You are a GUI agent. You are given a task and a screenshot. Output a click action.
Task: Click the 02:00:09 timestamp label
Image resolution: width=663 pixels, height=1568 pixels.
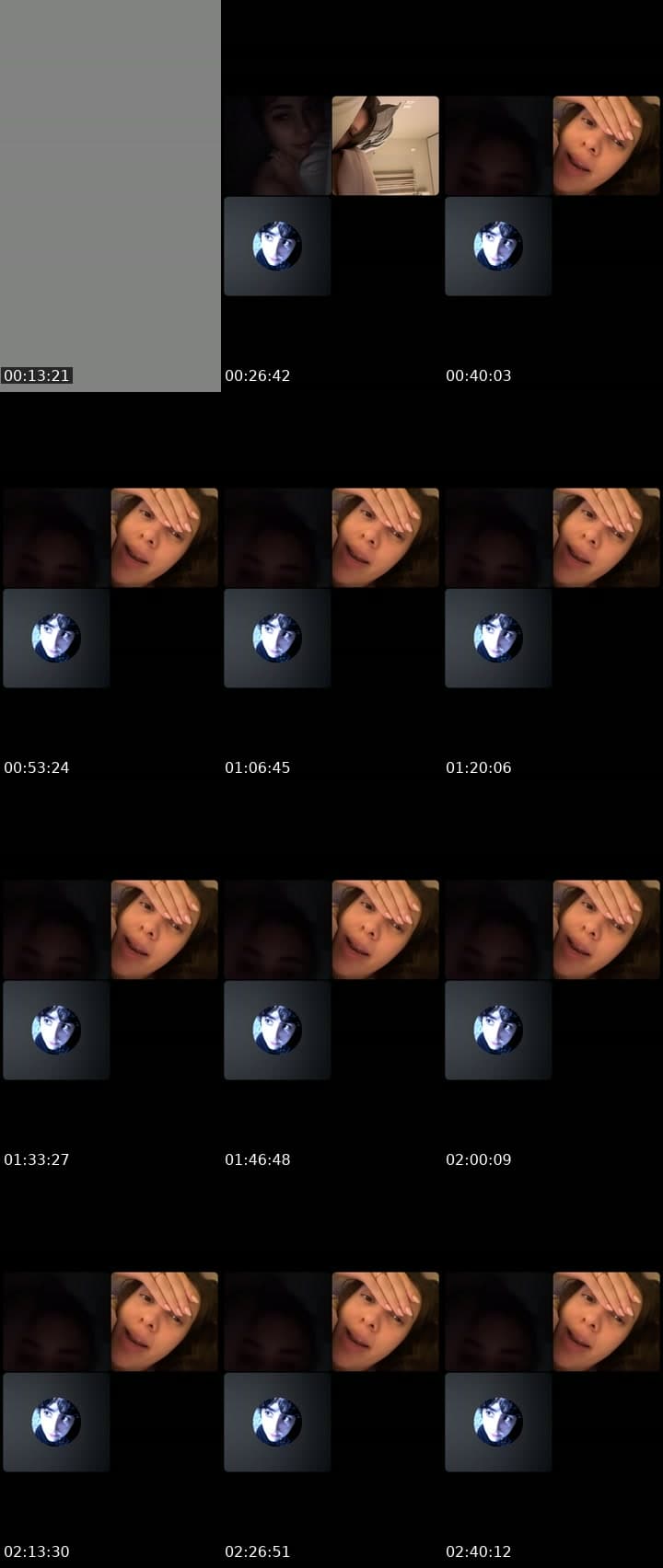coord(479,1159)
